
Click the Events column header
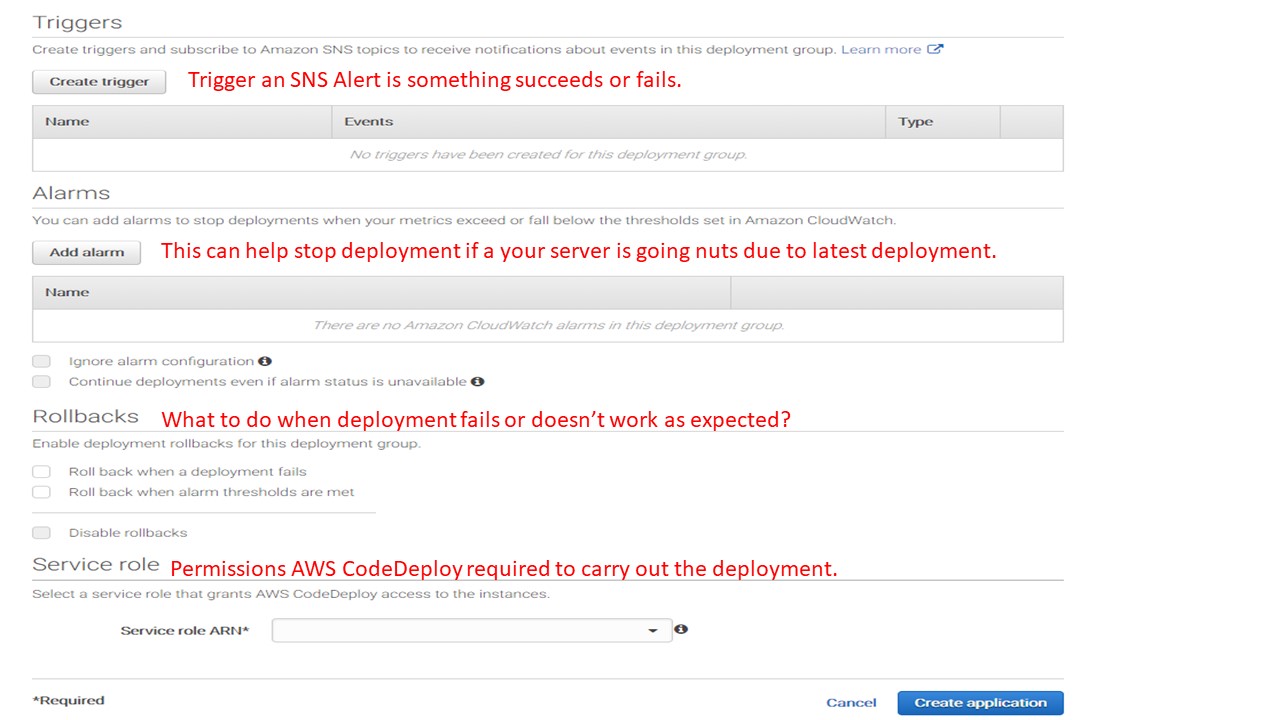[x=368, y=121]
